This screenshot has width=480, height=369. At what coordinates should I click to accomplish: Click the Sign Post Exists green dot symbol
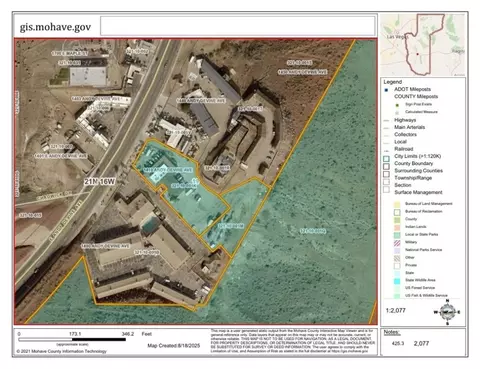click(397, 105)
